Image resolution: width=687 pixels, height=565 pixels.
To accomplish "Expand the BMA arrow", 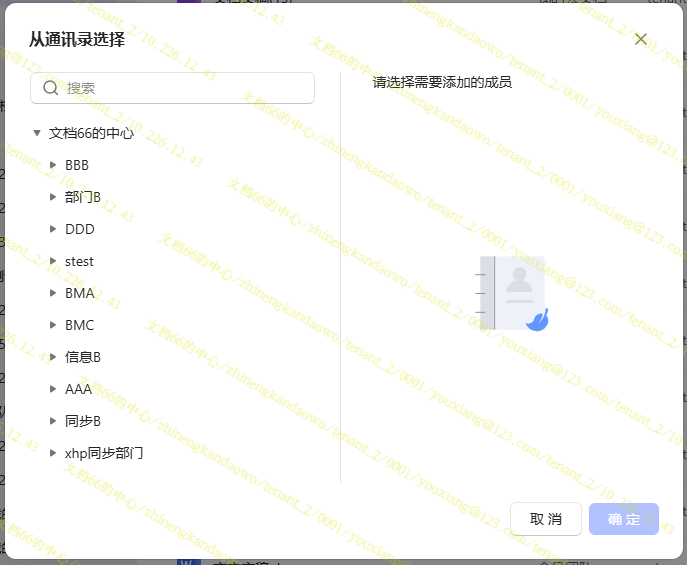I will point(53,293).
